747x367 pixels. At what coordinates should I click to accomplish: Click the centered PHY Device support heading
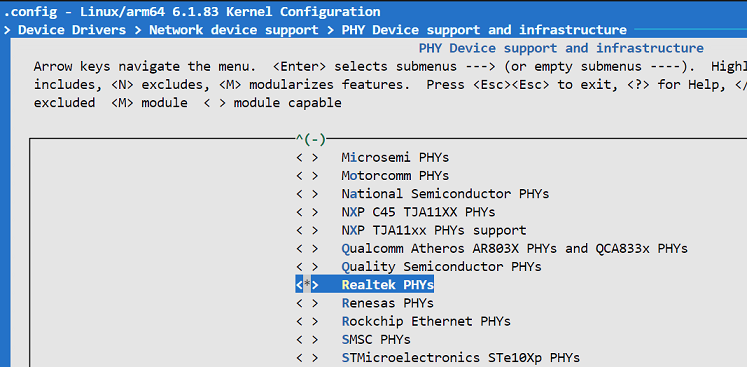[x=561, y=48]
